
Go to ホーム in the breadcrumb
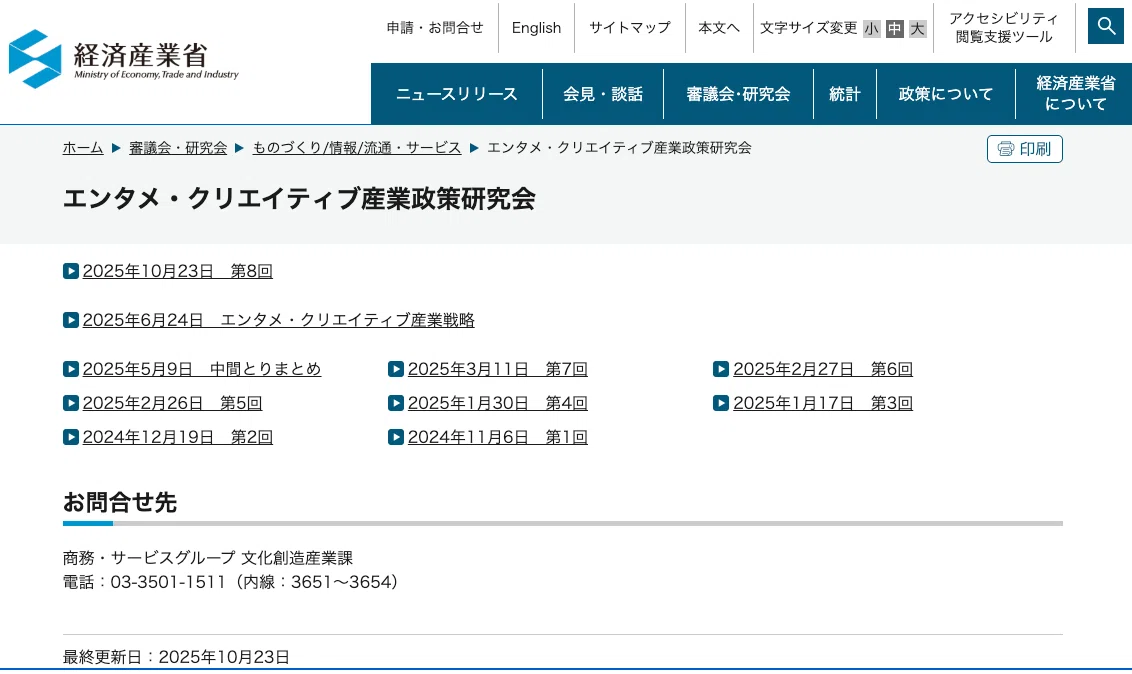pyautogui.click(x=83, y=148)
